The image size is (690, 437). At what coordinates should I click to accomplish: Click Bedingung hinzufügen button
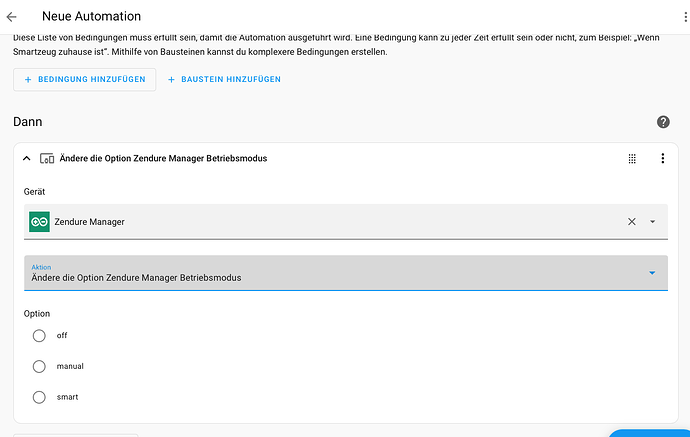(84, 80)
